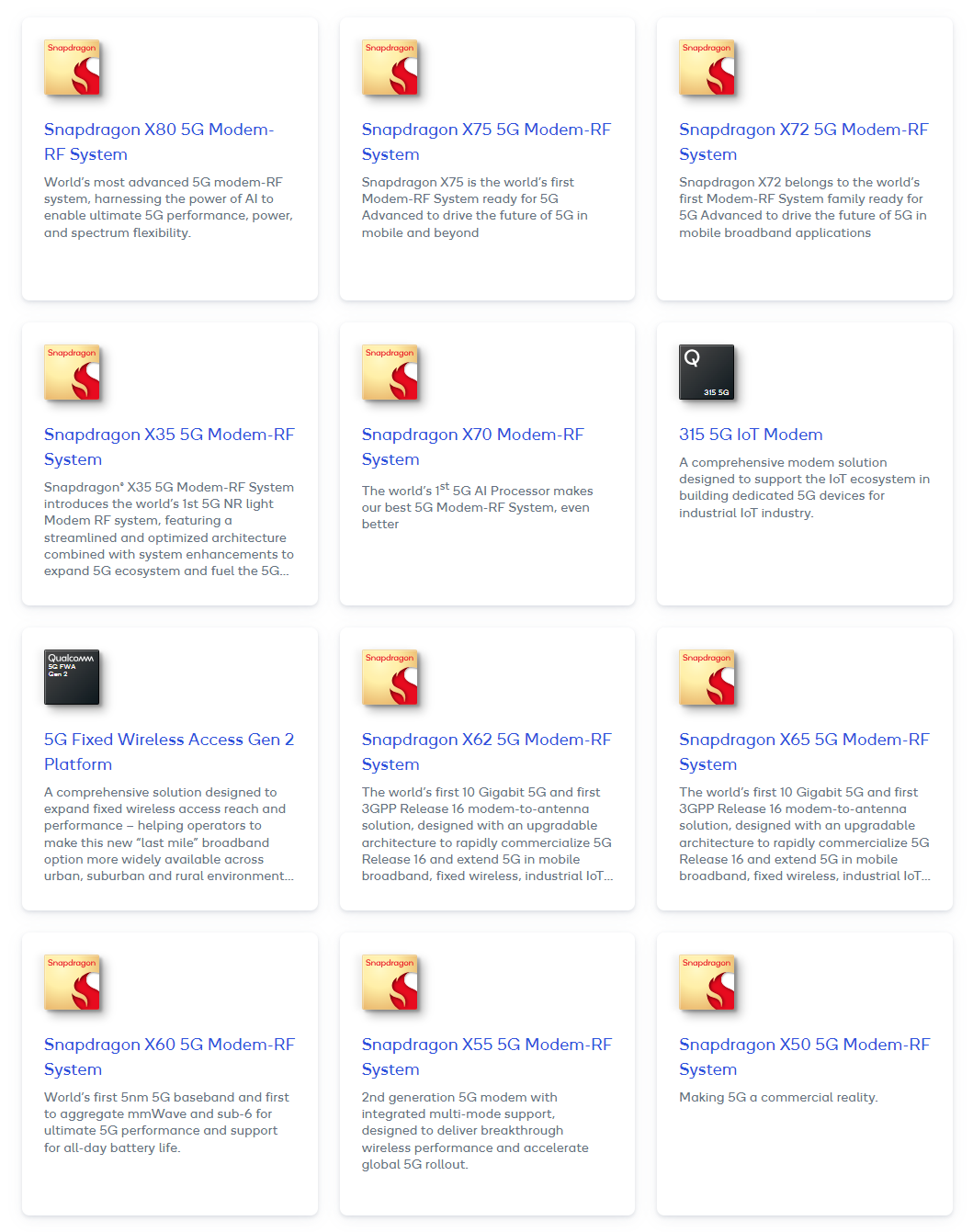Click text "A comprehensive modem solution"
973x1232 pixels.
(x=783, y=462)
